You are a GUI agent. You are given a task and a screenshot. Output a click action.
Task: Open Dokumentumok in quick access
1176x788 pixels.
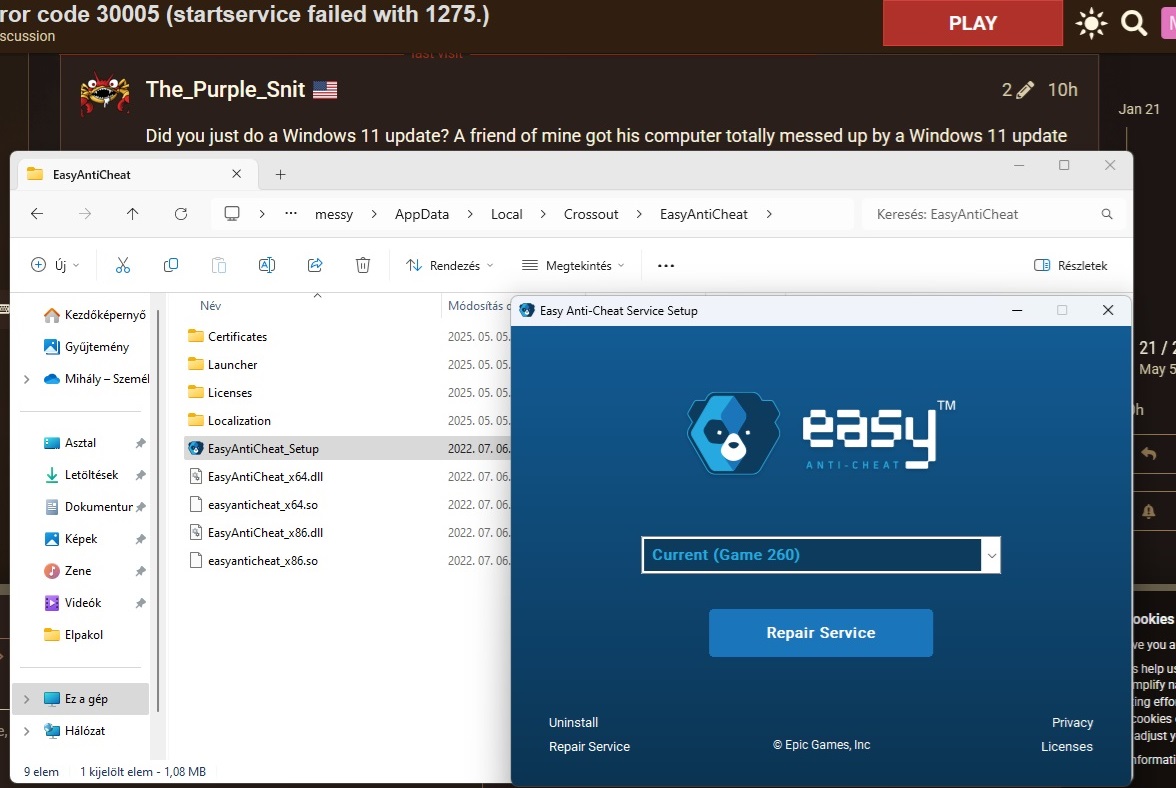tap(88, 507)
